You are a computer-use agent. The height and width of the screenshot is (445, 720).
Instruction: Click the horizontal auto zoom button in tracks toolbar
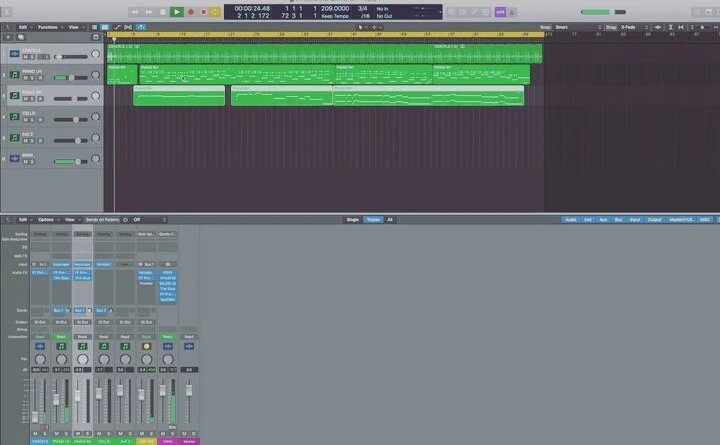pos(681,27)
